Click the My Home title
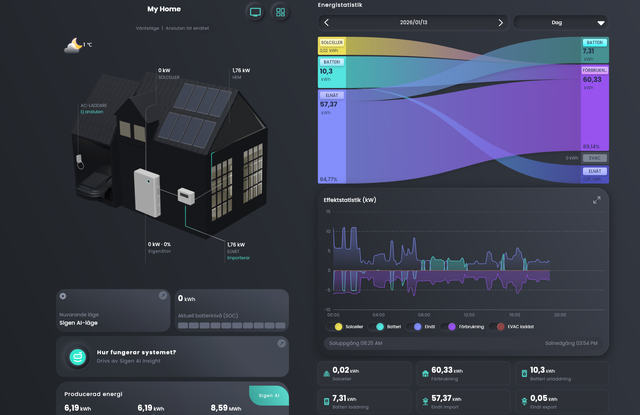640x415 pixels. pos(164,9)
